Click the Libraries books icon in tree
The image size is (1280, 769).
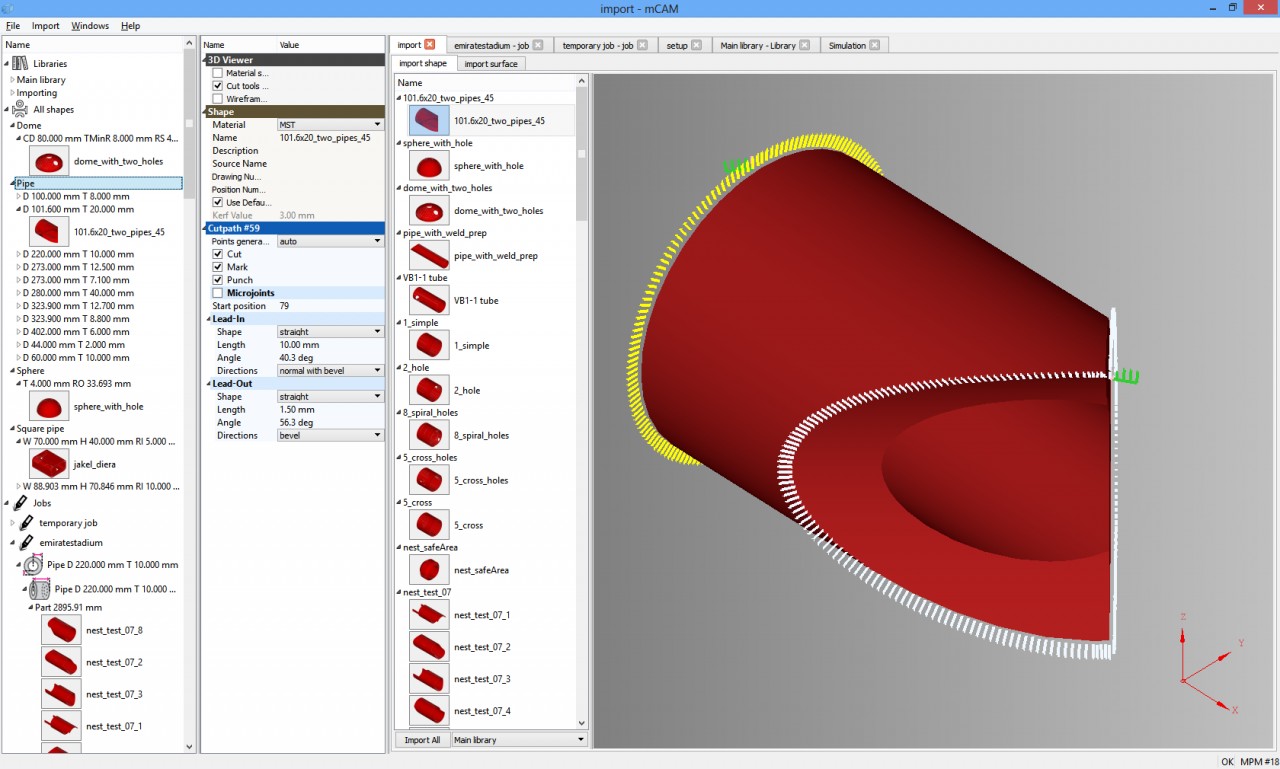[20, 63]
